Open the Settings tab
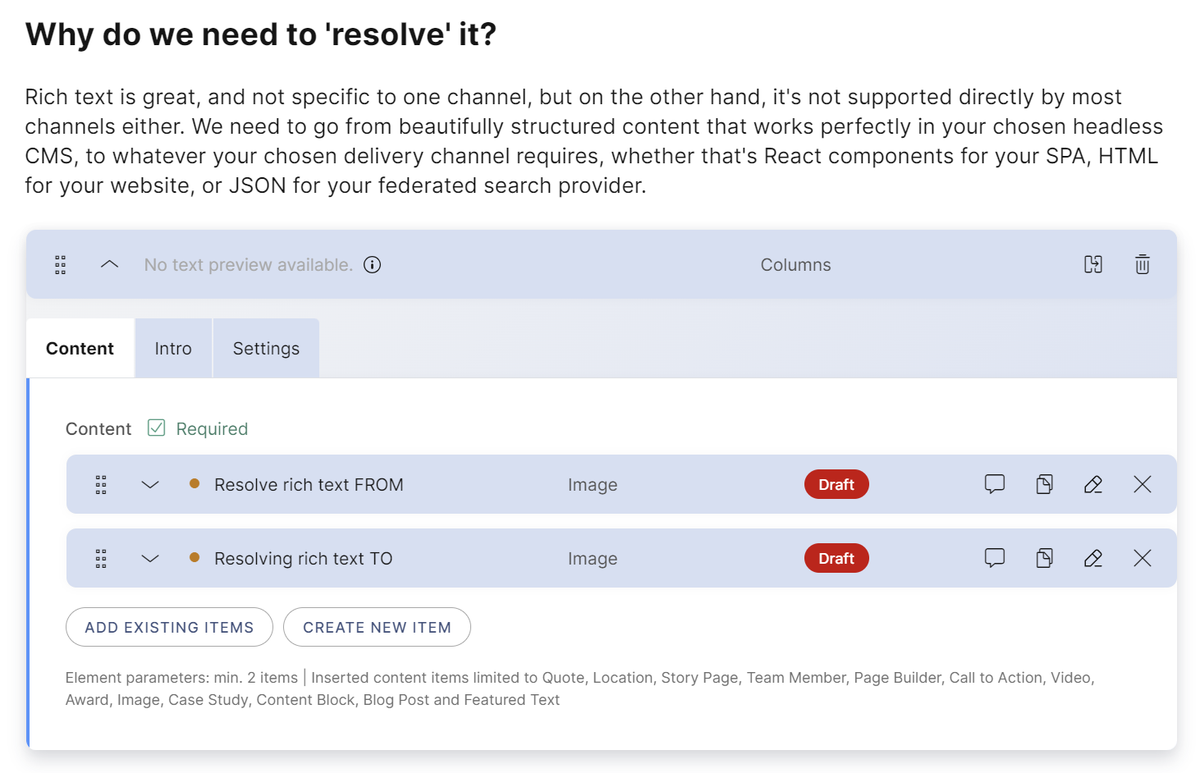This screenshot has width=1200, height=773. pyautogui.click(x=266, y=349)
